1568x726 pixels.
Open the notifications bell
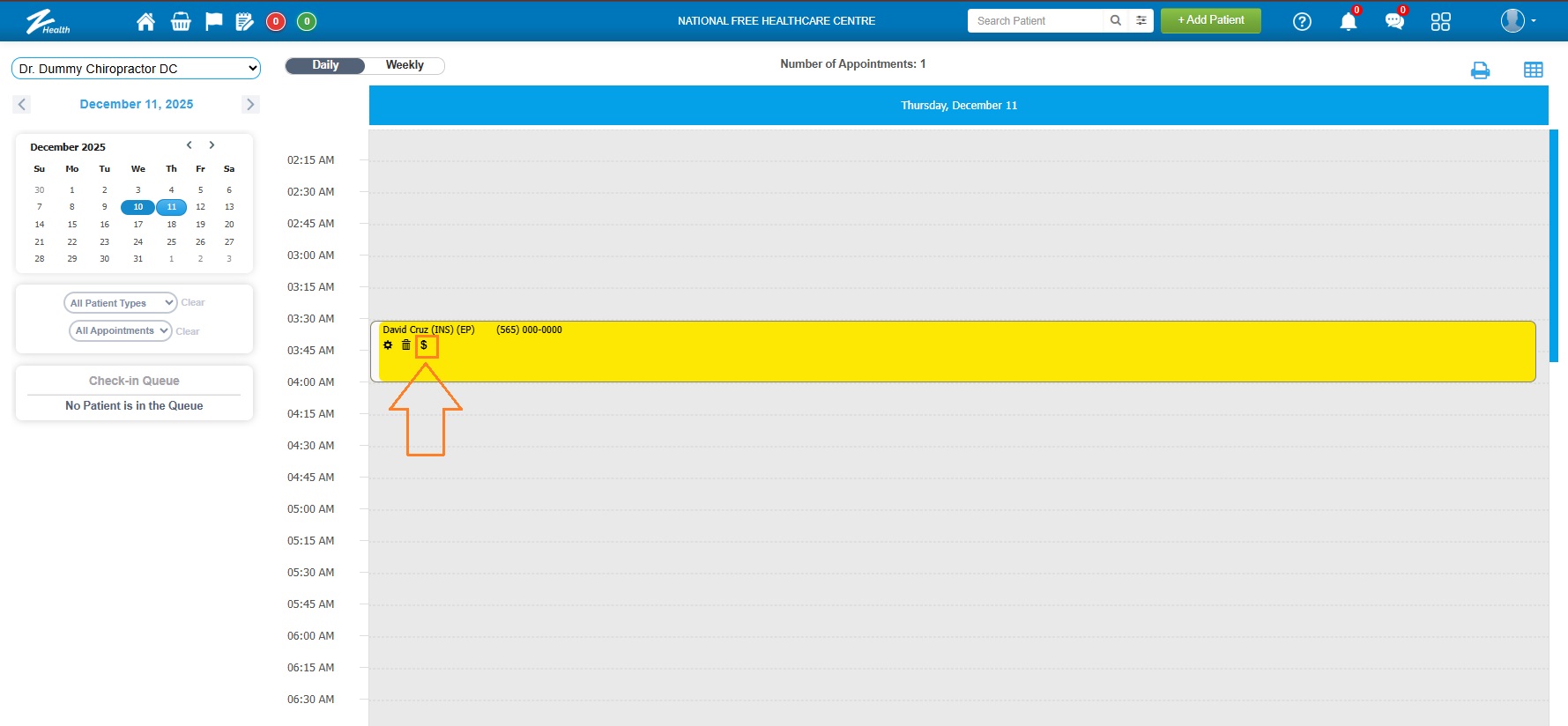[1348, 21]
